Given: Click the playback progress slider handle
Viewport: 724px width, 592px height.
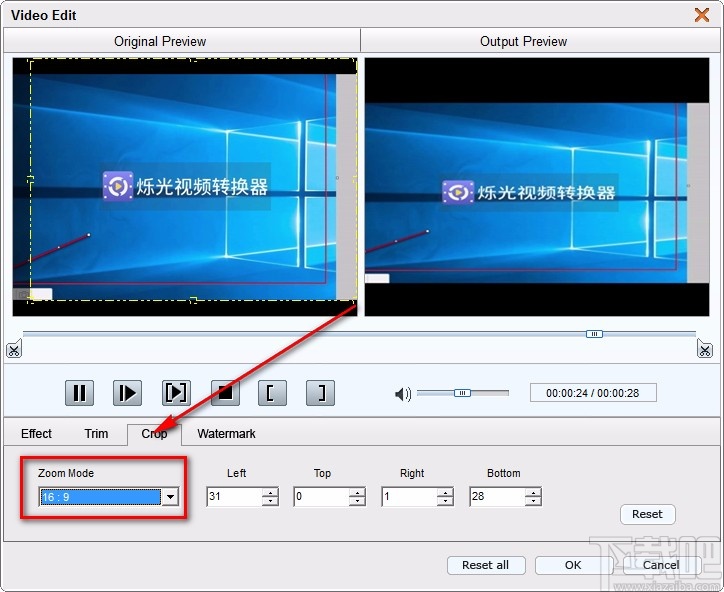Looking at the screenshot, I should coord(594,334).
